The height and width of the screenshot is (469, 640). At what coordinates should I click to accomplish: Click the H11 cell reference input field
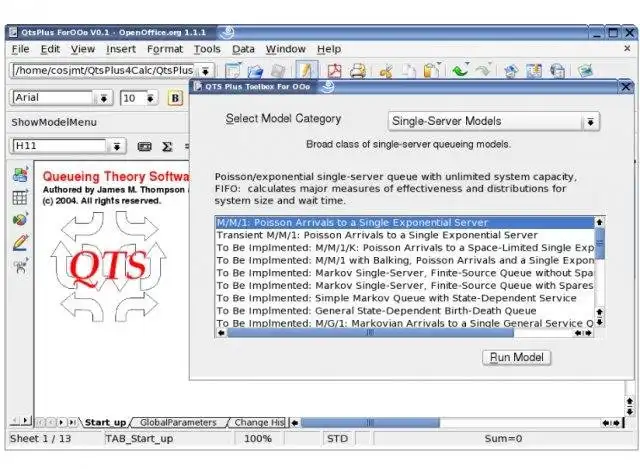click(59, 146)
